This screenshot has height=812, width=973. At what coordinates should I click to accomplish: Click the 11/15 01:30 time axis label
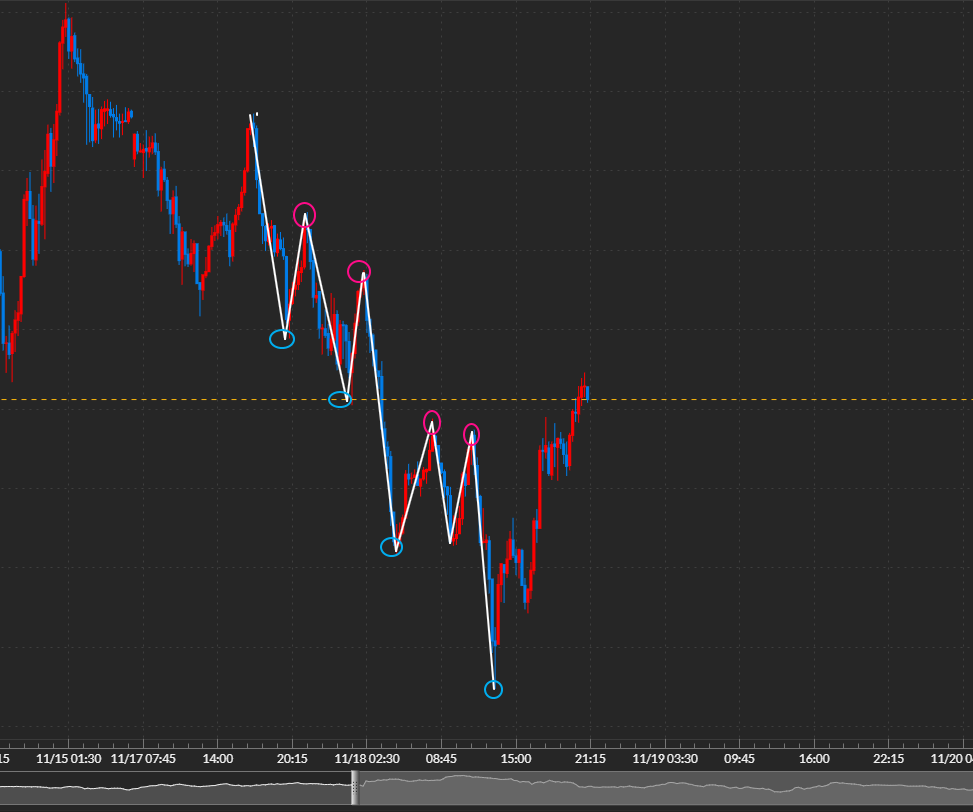(68, 759)
